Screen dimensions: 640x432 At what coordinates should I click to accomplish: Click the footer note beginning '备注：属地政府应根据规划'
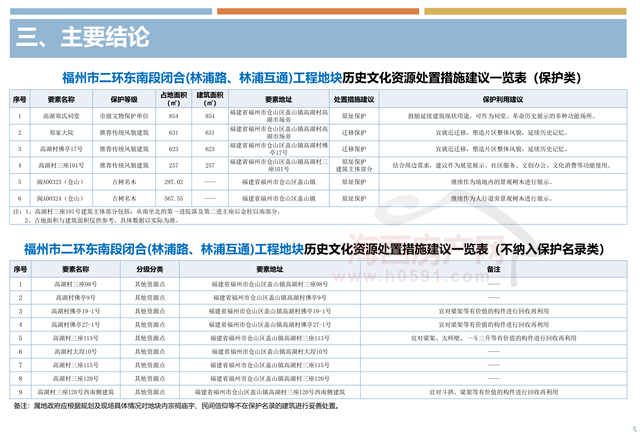coord(176,406)
